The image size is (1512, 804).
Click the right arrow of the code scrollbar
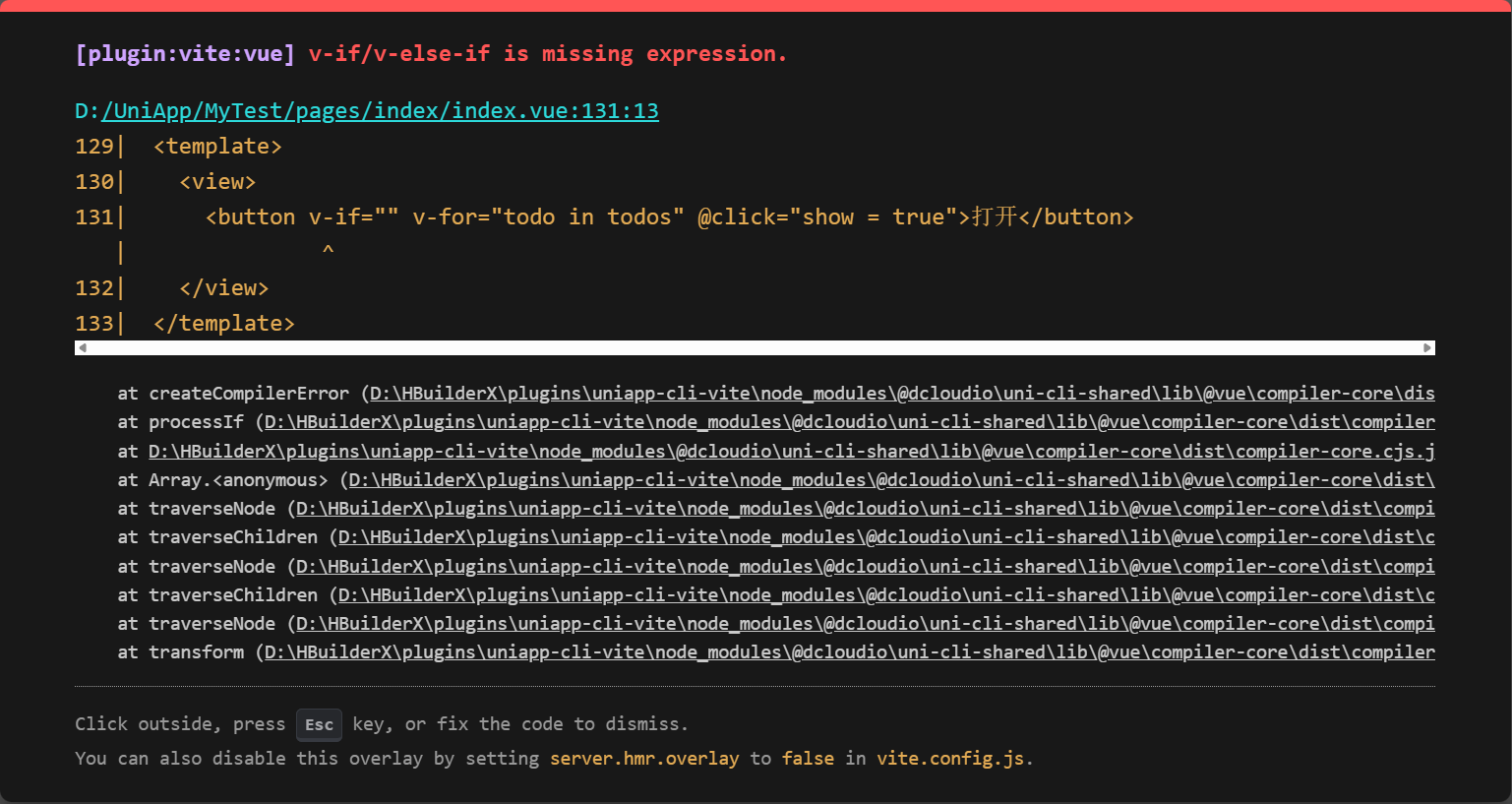click(1427, 347)
